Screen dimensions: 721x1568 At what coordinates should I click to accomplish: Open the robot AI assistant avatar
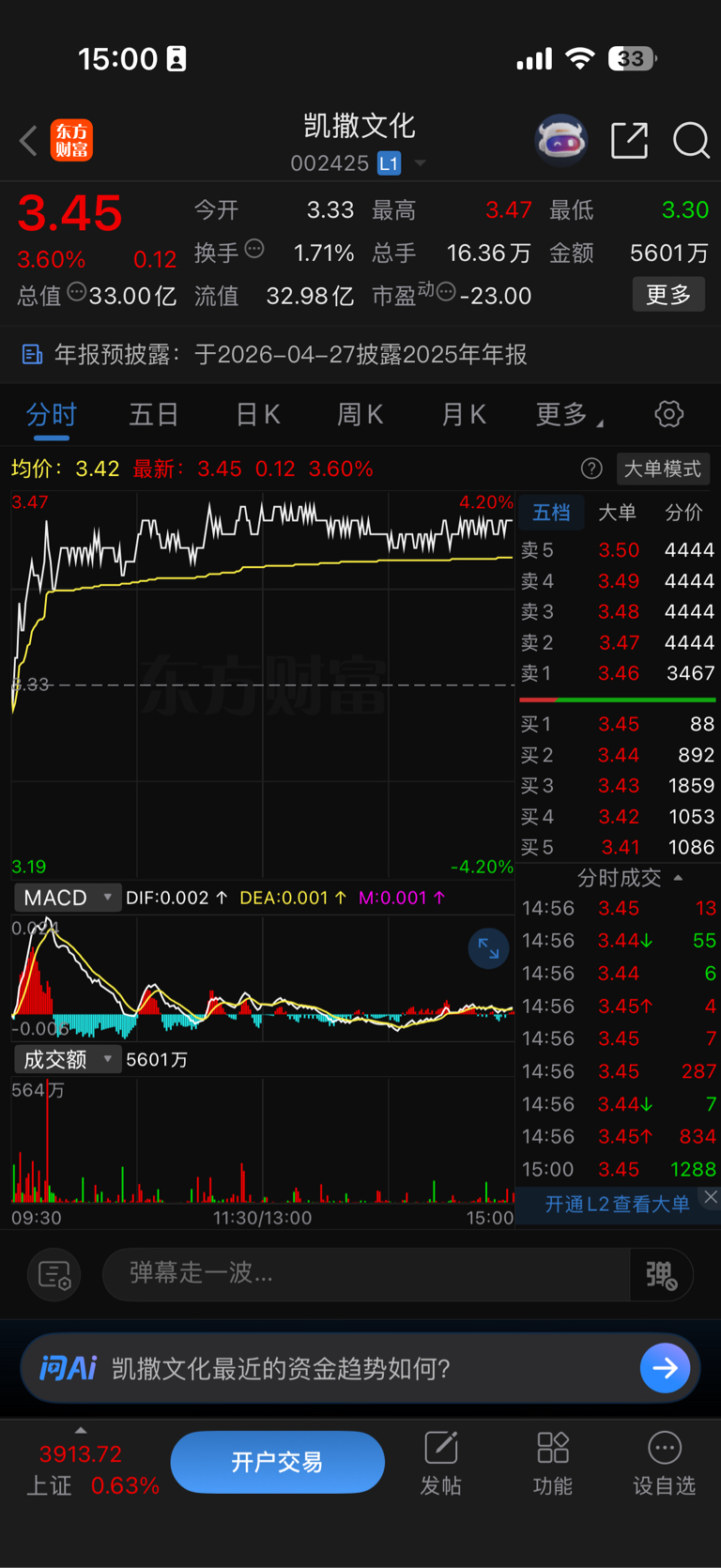click(x=560, y=141)
